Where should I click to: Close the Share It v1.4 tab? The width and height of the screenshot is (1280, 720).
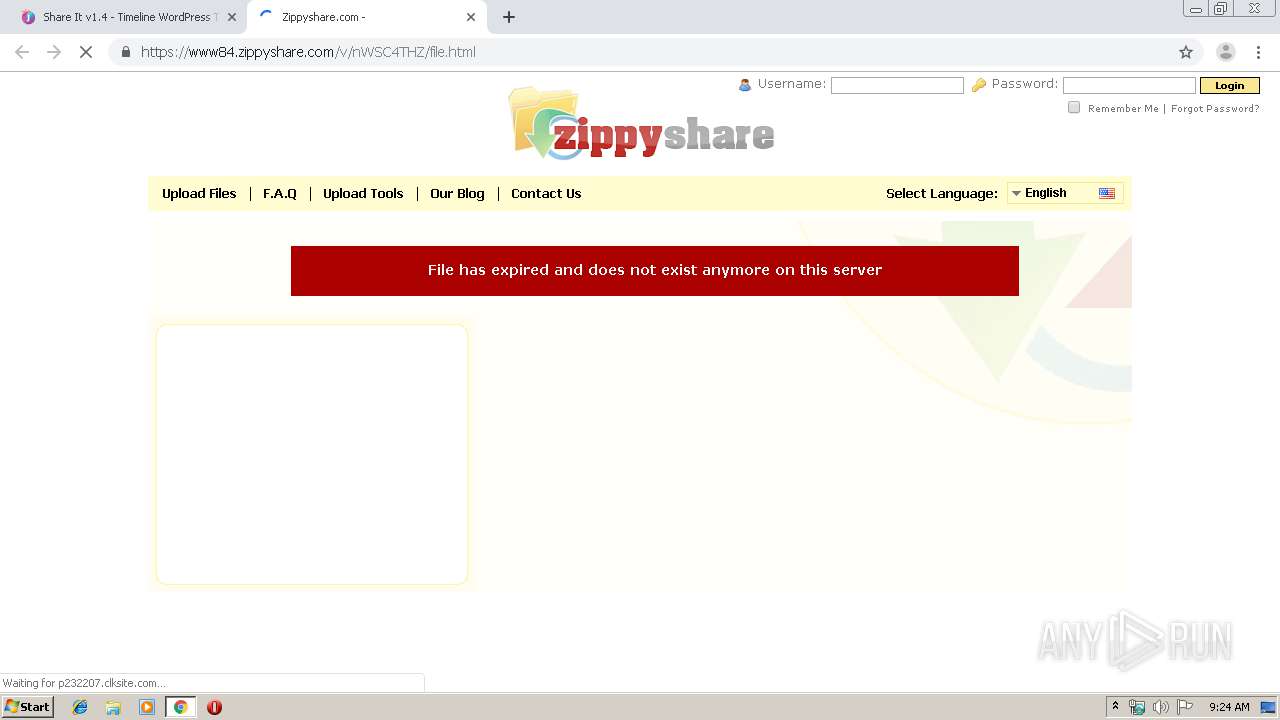231,17
